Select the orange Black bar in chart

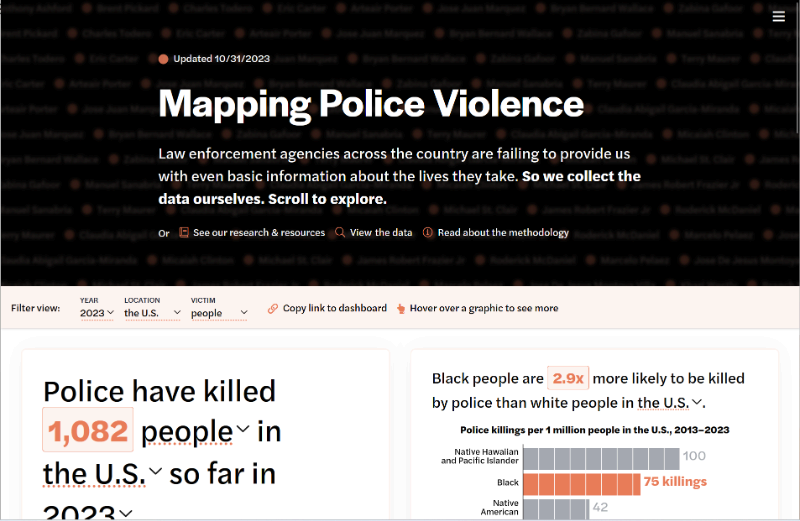tap(581, 483)
